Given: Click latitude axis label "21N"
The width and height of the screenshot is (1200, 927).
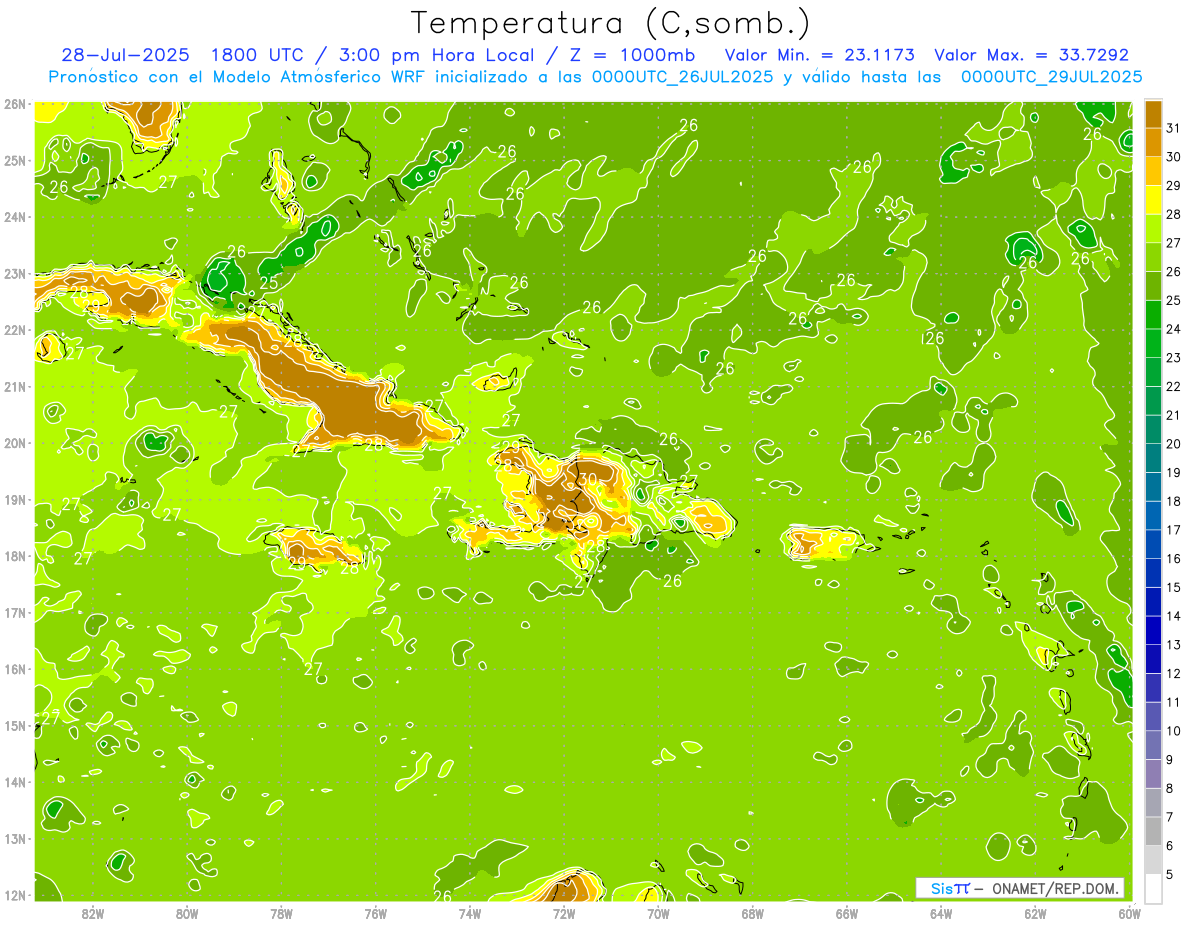Looking at the screenshot, I should 14,386.
